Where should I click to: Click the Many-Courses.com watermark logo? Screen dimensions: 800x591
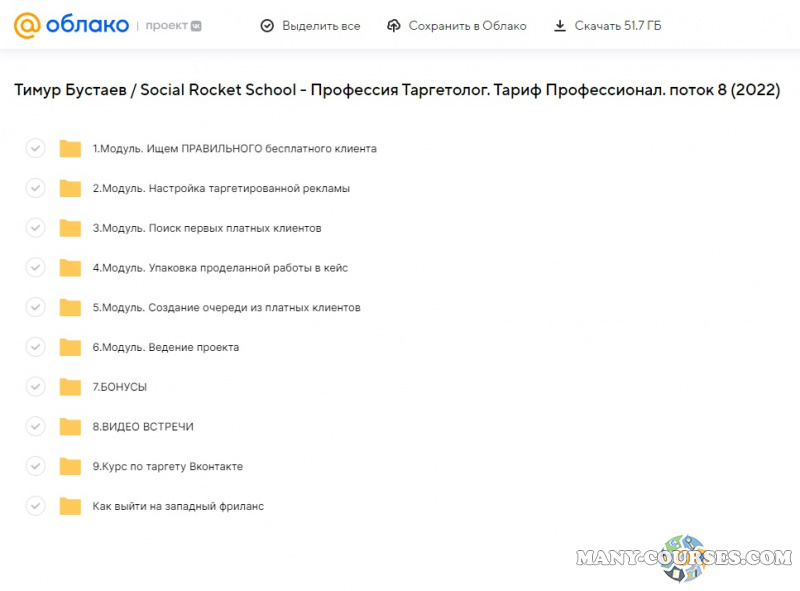coord(684,558)
